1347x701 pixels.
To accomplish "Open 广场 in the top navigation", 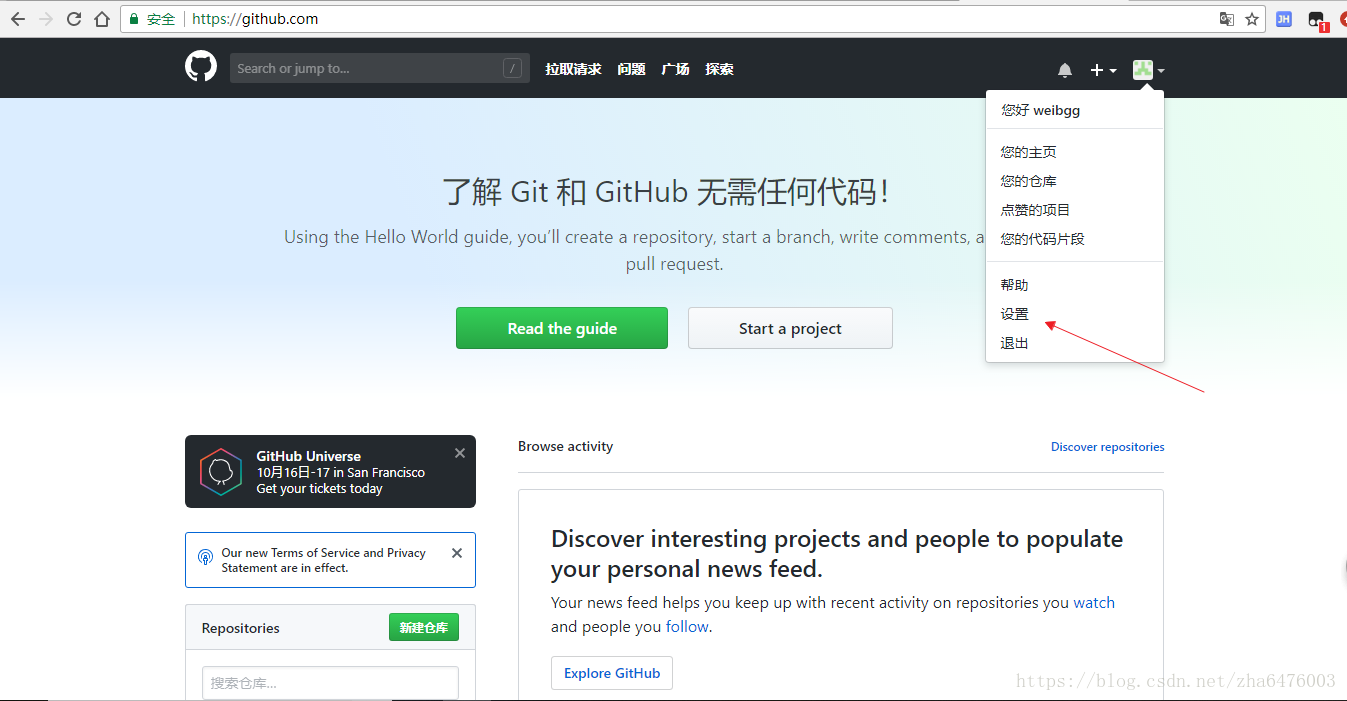I will (675, 69).
